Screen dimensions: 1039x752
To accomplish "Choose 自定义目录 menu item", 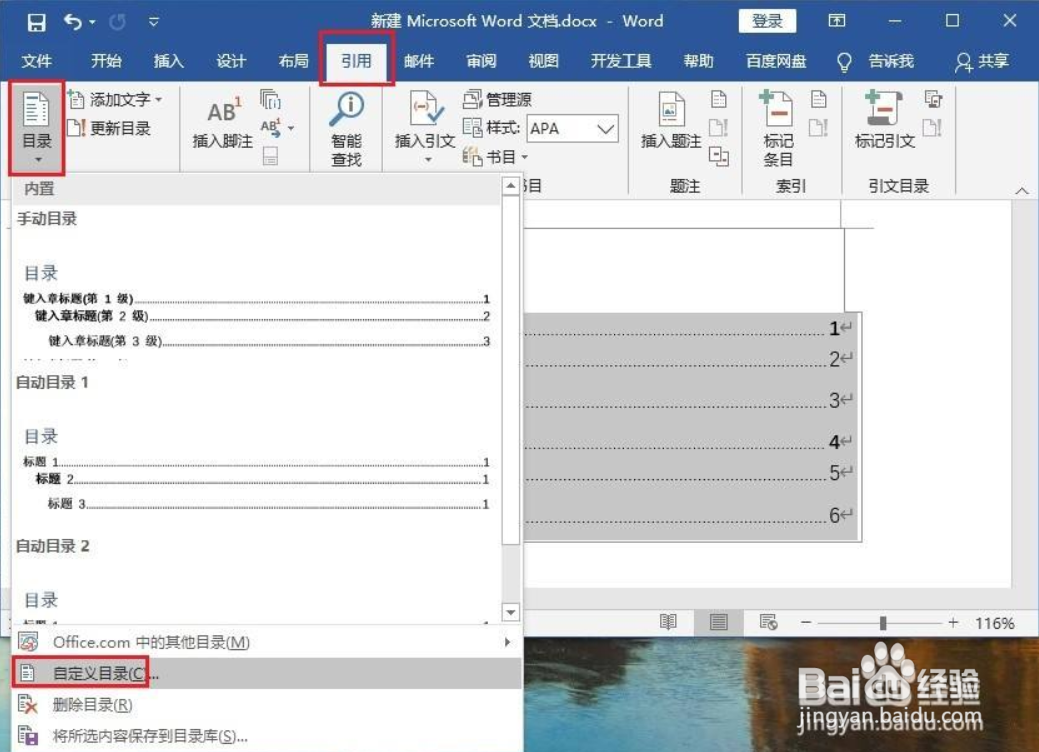I will [267, 673].
